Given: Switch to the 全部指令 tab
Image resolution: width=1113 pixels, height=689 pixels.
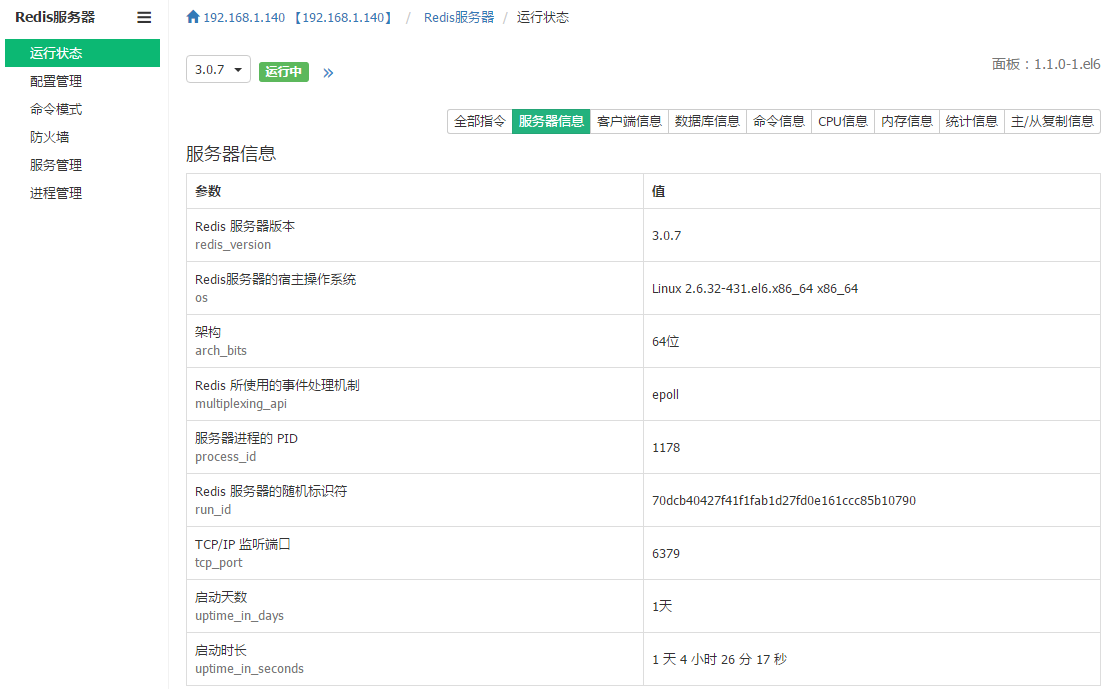Looking at the screenshot, I should (x=480, y=121).
